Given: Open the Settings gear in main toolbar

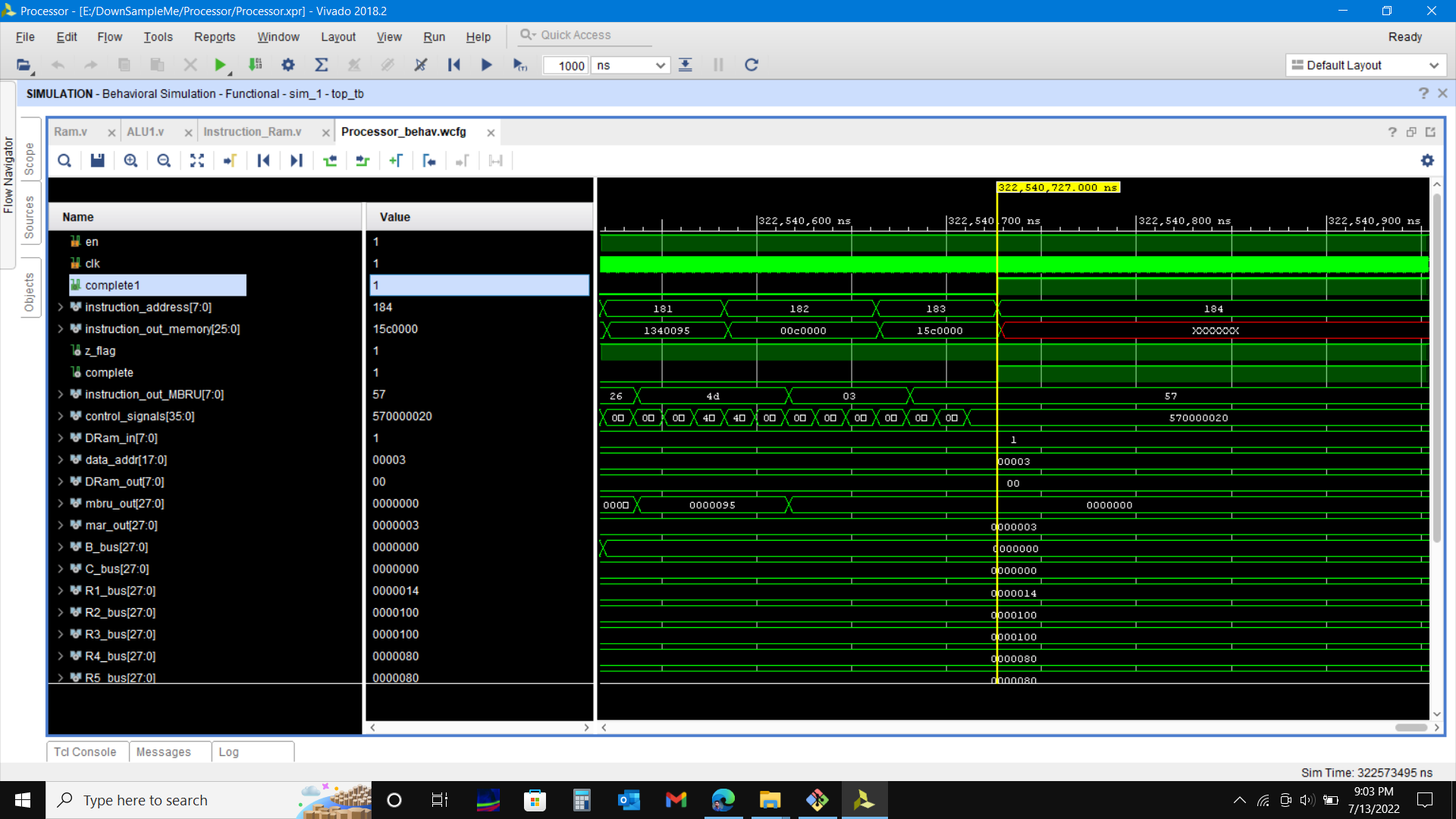Looking at the screenshot, I should tap(288, 65).
